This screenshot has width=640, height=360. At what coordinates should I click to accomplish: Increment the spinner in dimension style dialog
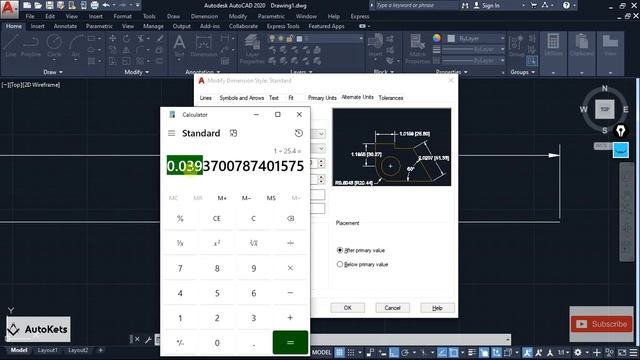(x=321, y=161)
